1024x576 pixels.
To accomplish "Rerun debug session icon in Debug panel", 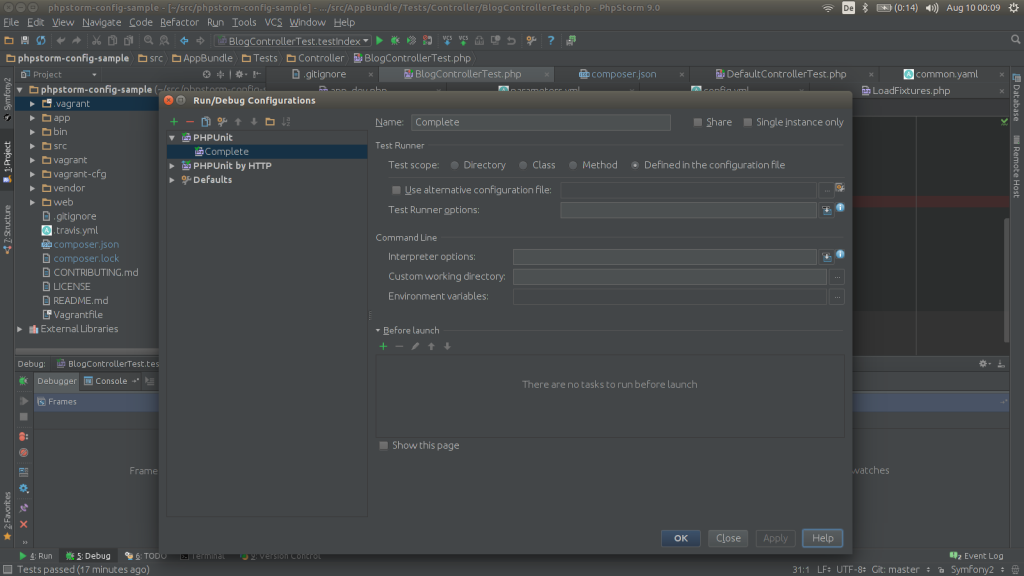I will (24, 381).
